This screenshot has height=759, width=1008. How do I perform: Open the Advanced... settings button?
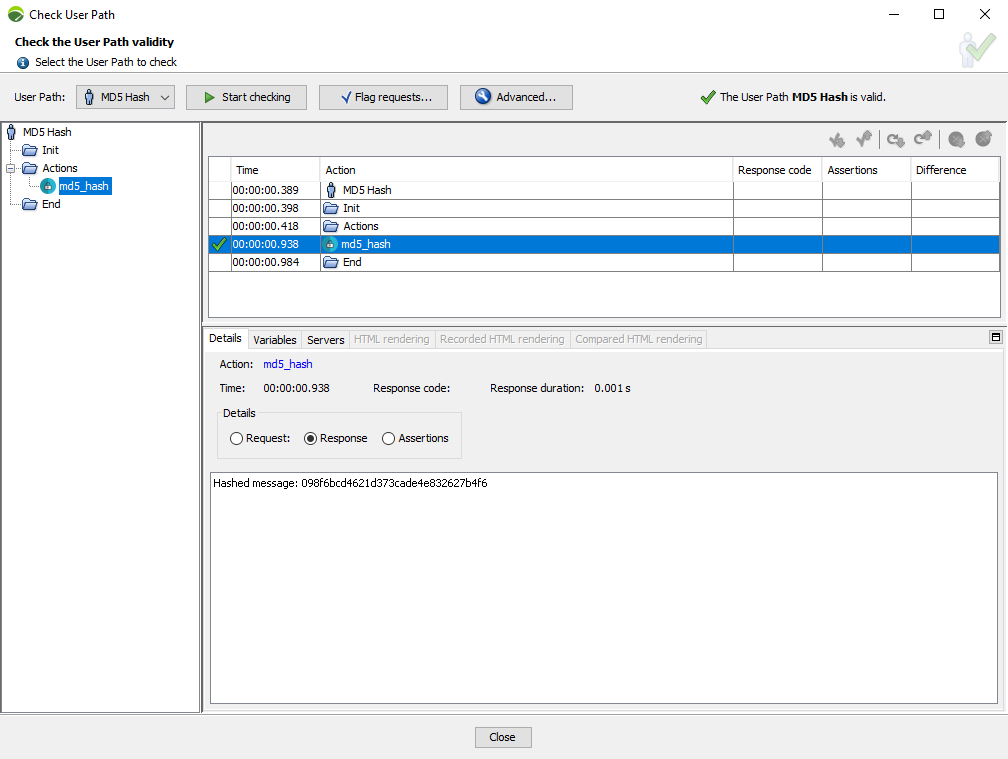point(516,97)
